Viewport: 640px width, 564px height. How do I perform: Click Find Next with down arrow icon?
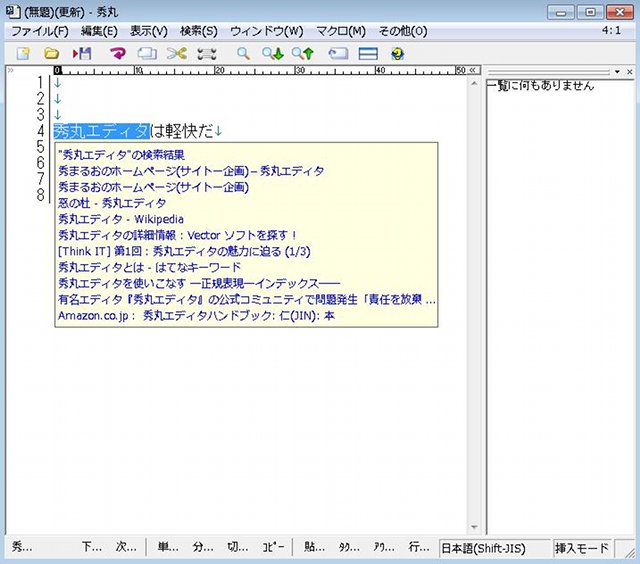273,53
